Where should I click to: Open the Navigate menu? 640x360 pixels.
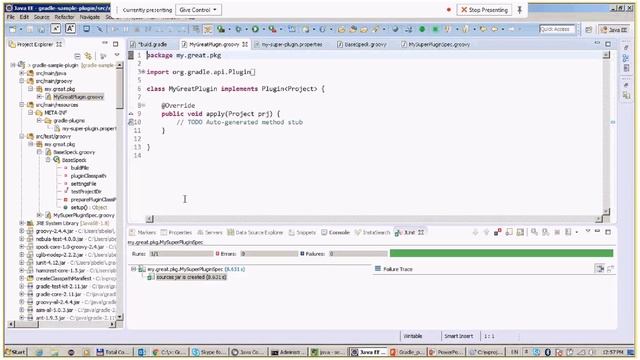[90, 17]
